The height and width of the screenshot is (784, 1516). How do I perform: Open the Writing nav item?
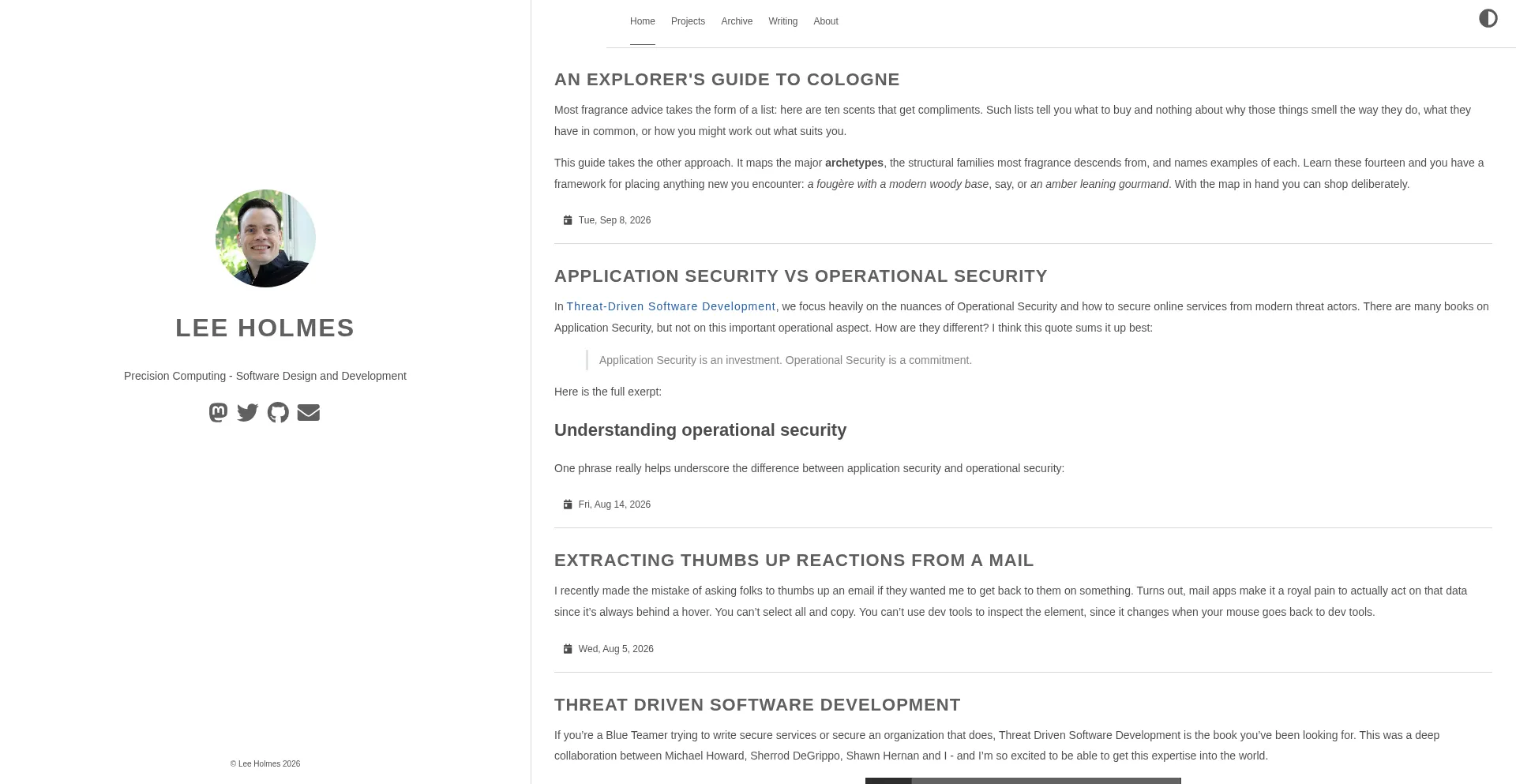pyautogui.click(x=783, y=21)
